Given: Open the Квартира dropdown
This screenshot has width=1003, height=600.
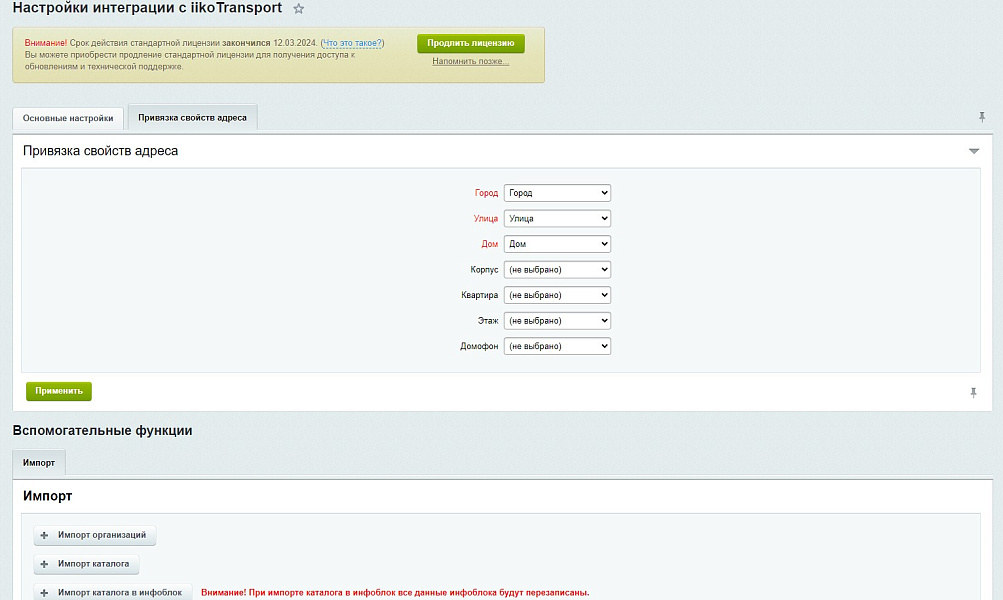Looking at the screenshot, I should [556, 294].
